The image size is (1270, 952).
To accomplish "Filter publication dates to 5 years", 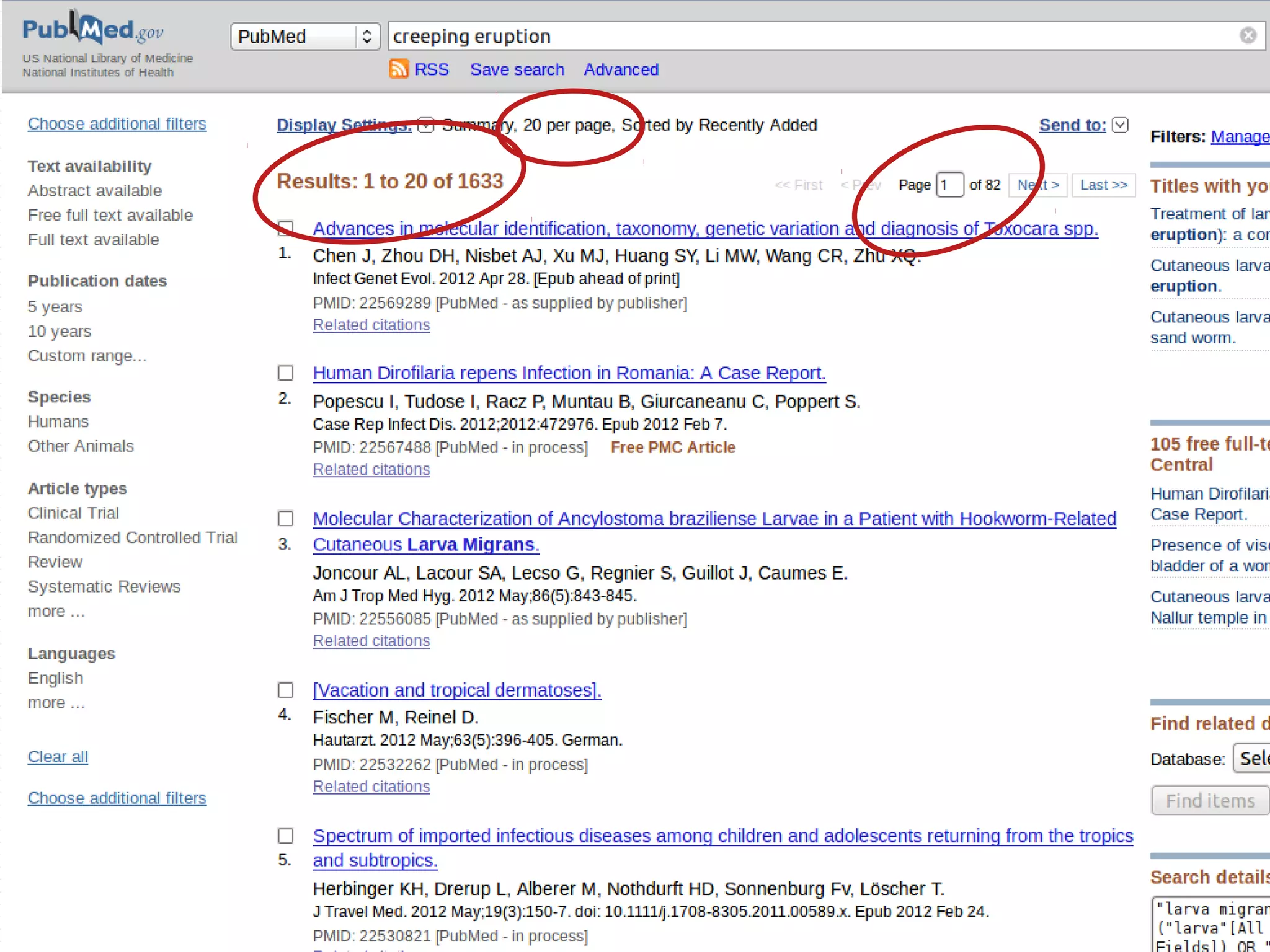I will click(55, 307).
